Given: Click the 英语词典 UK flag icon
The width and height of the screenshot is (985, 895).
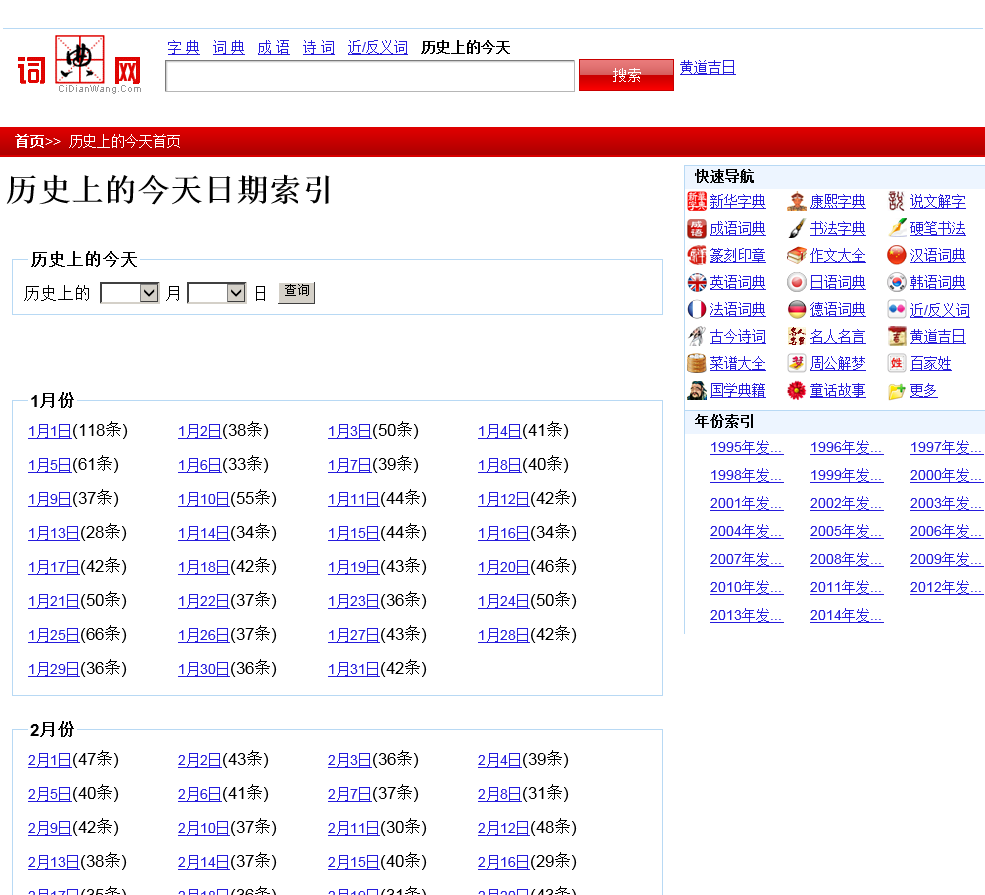Looking at the screenshot, I should point(697,283).
